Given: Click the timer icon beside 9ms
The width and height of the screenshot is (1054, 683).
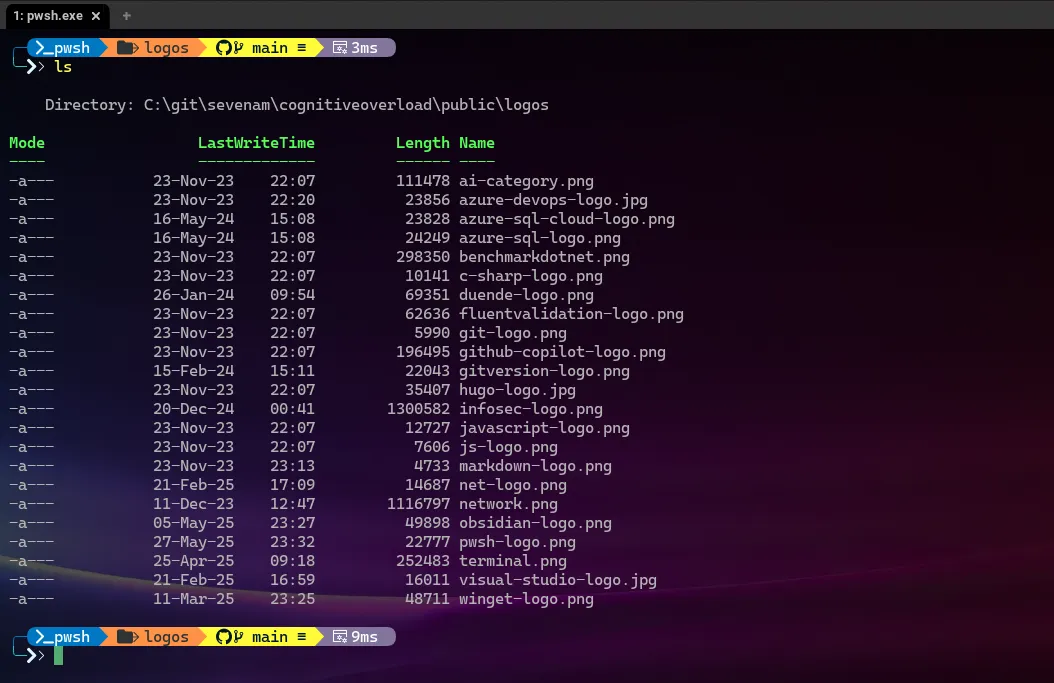Looking at the screenshot, I should point(339,636).
